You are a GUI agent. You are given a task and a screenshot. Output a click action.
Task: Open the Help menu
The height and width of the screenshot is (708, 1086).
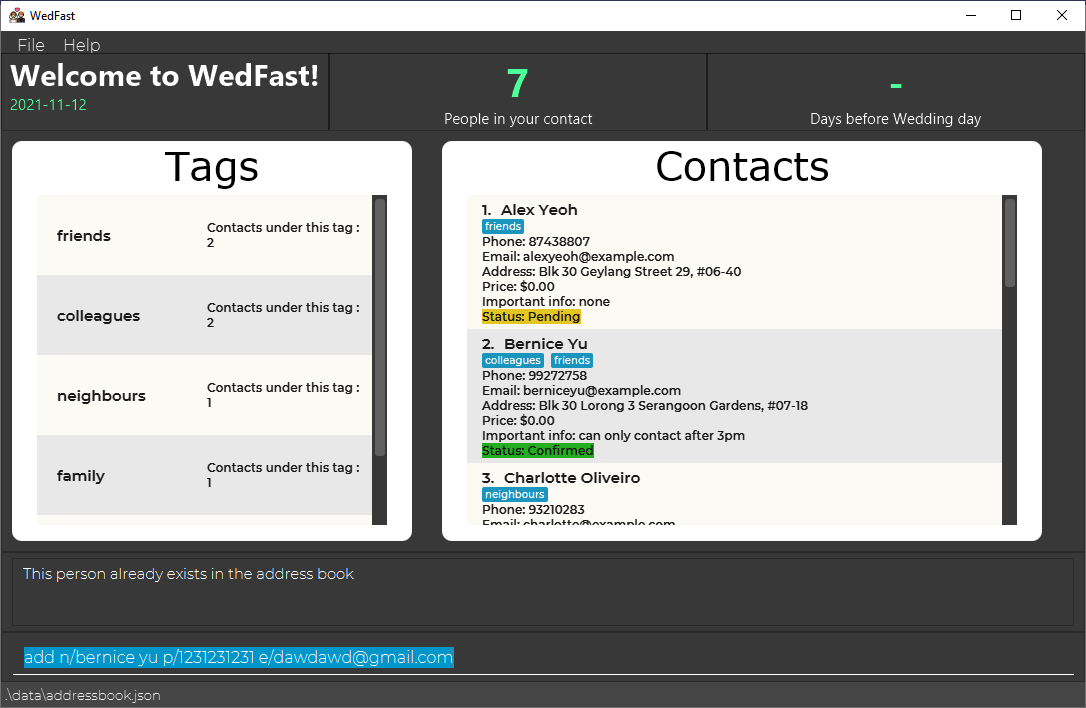[82, 45]
